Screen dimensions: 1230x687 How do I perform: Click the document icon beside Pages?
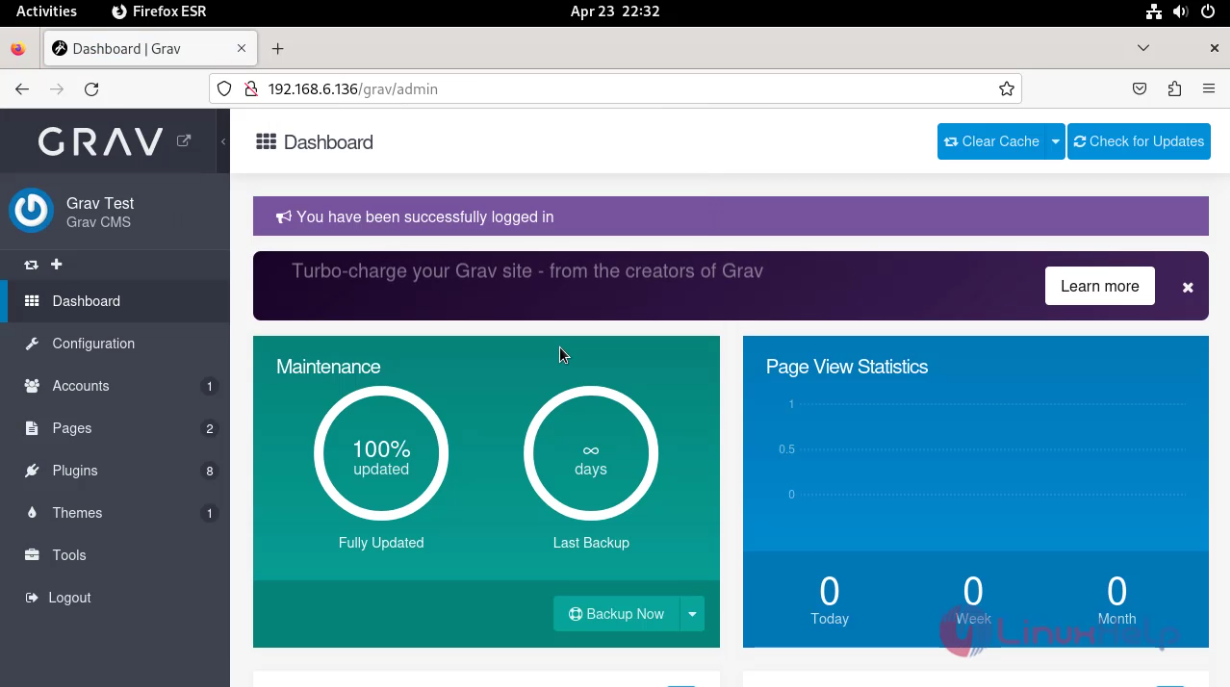pyautogui.click(x=31, y=428)
